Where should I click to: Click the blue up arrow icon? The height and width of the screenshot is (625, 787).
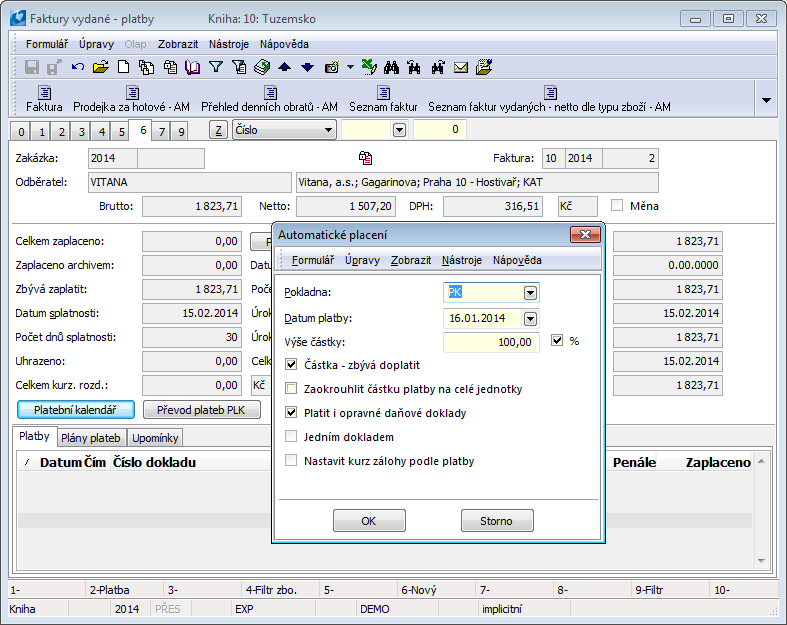click(284, 68)
